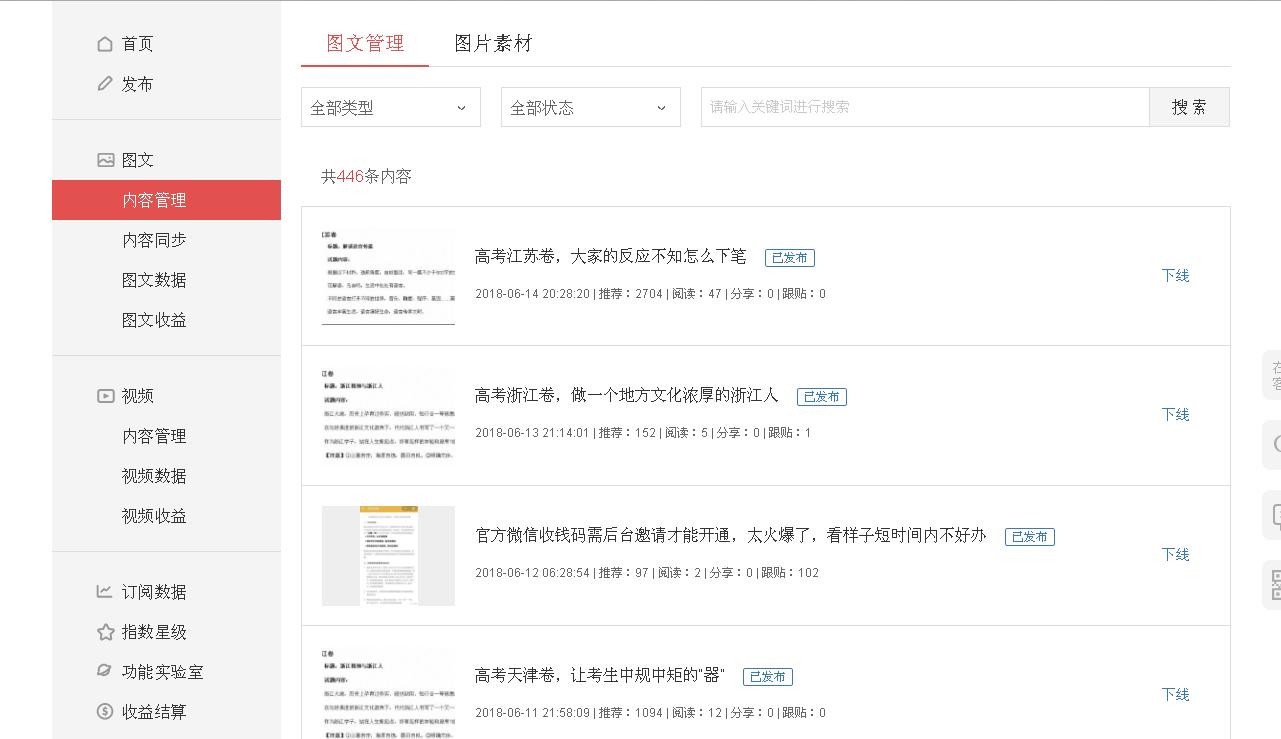Select the pencil icon next to 发布
1281x739 pixels.
click(106, 84)
